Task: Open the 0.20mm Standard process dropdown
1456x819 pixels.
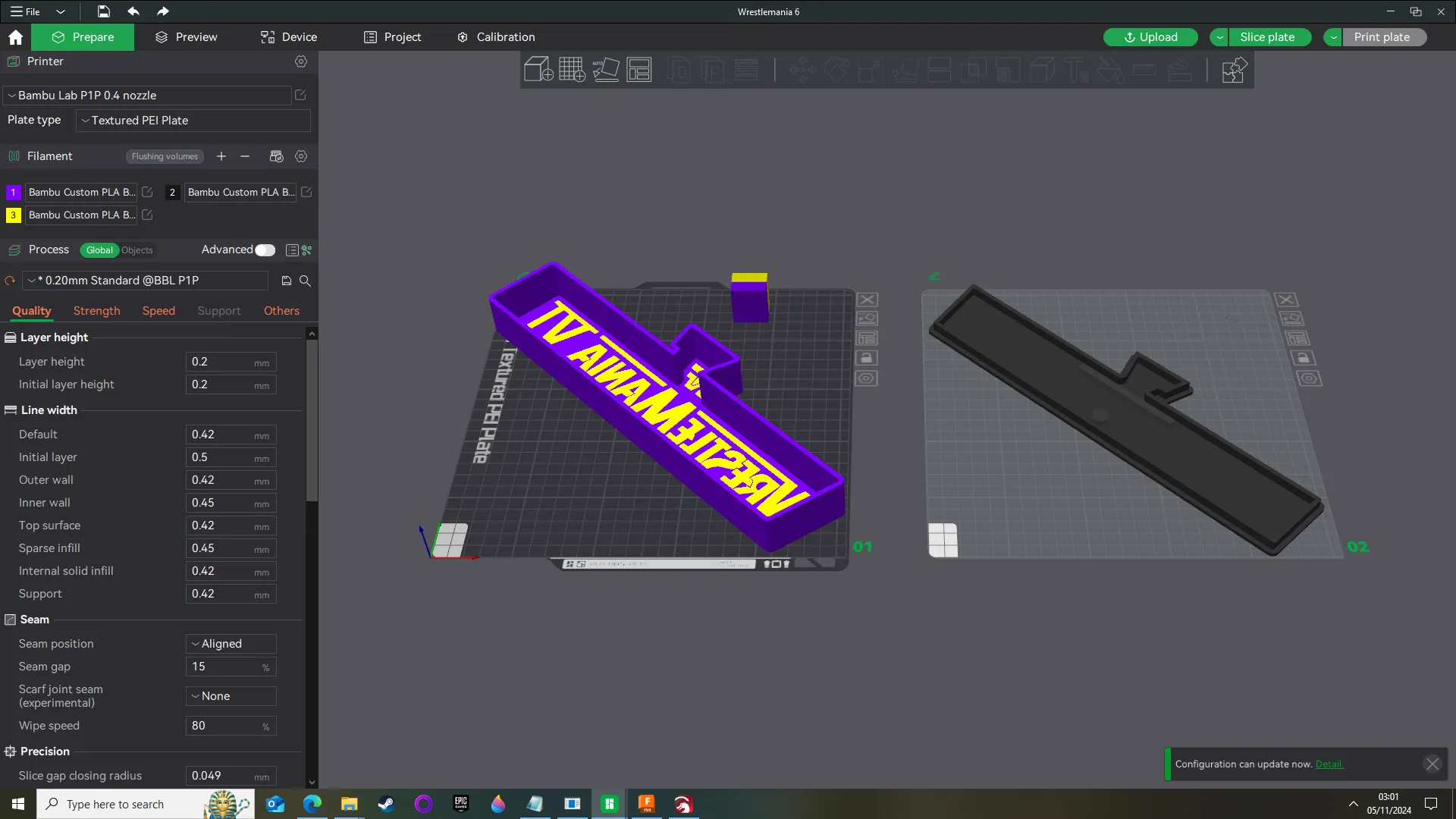Action: [146, 281]
